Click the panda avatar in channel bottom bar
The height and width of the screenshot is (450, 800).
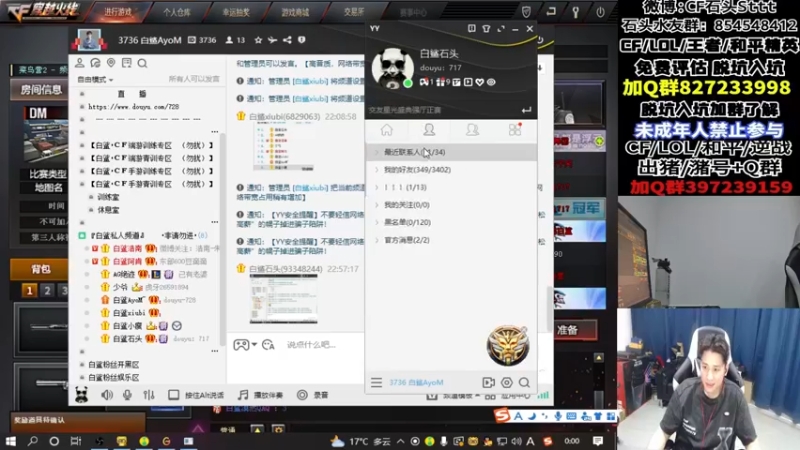pyautogui.click(x=82, y=394)
